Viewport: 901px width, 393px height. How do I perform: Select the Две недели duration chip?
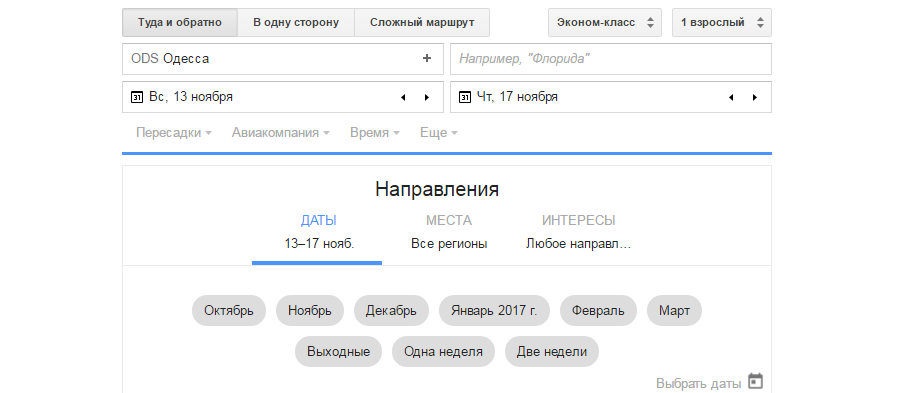click(x=552, y=352)
